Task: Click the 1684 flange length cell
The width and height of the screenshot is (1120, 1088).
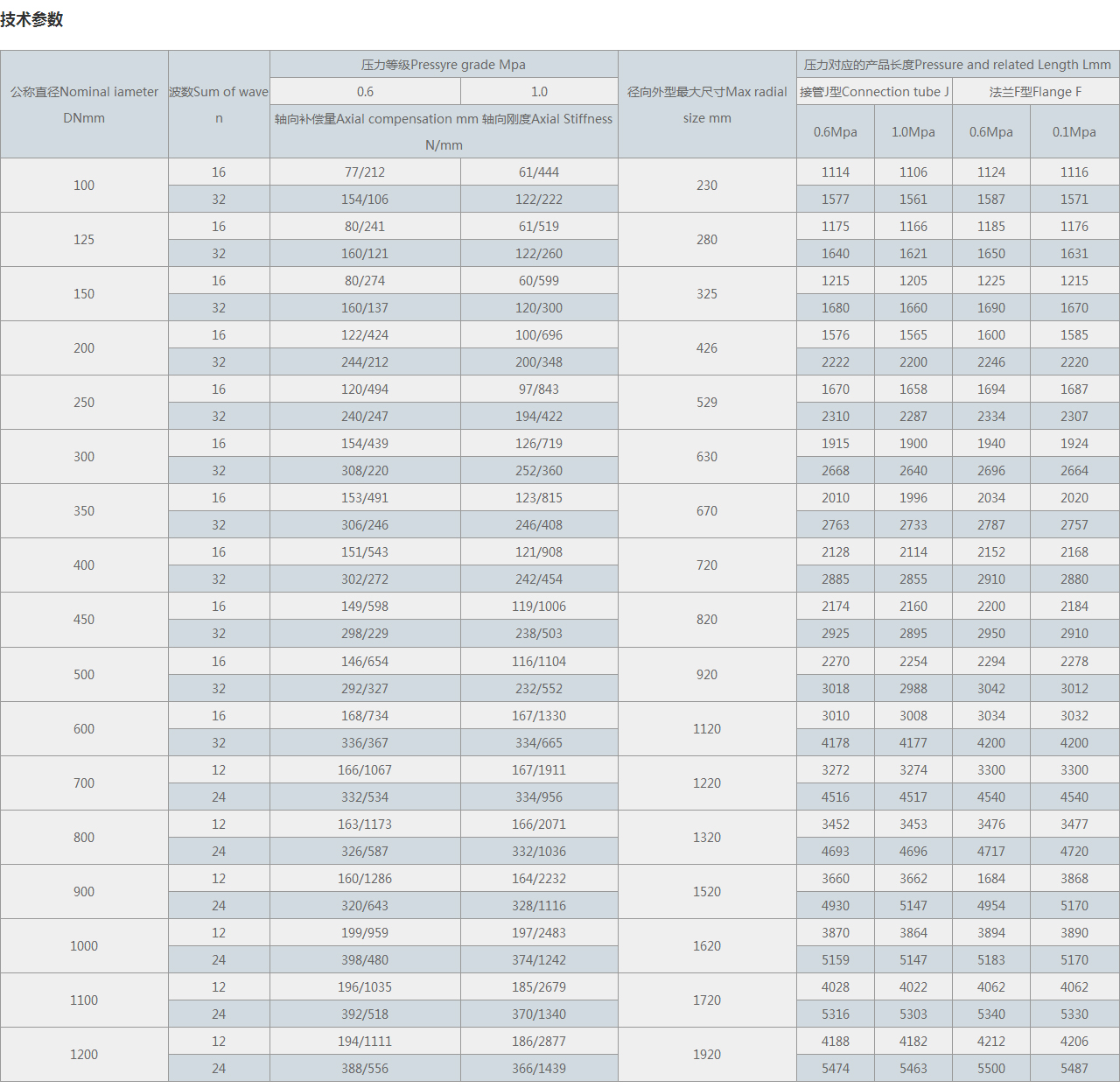Action: (x=991, y=879)
